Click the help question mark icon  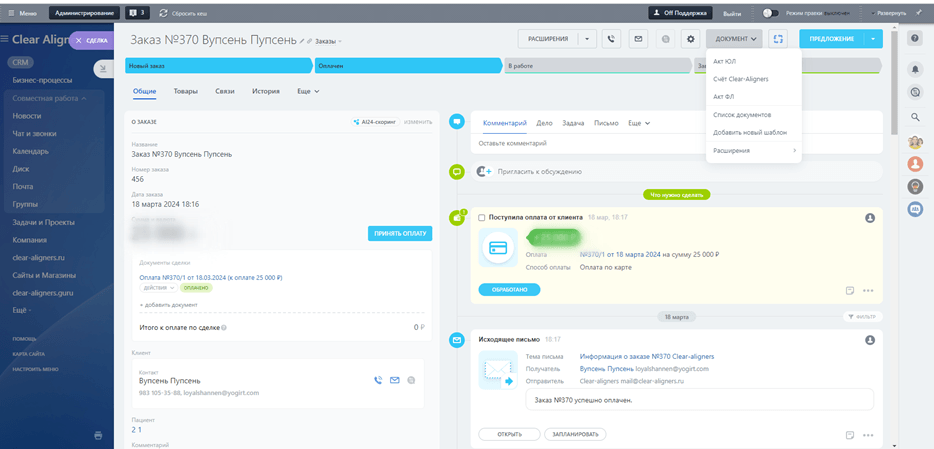pos(915,38)
